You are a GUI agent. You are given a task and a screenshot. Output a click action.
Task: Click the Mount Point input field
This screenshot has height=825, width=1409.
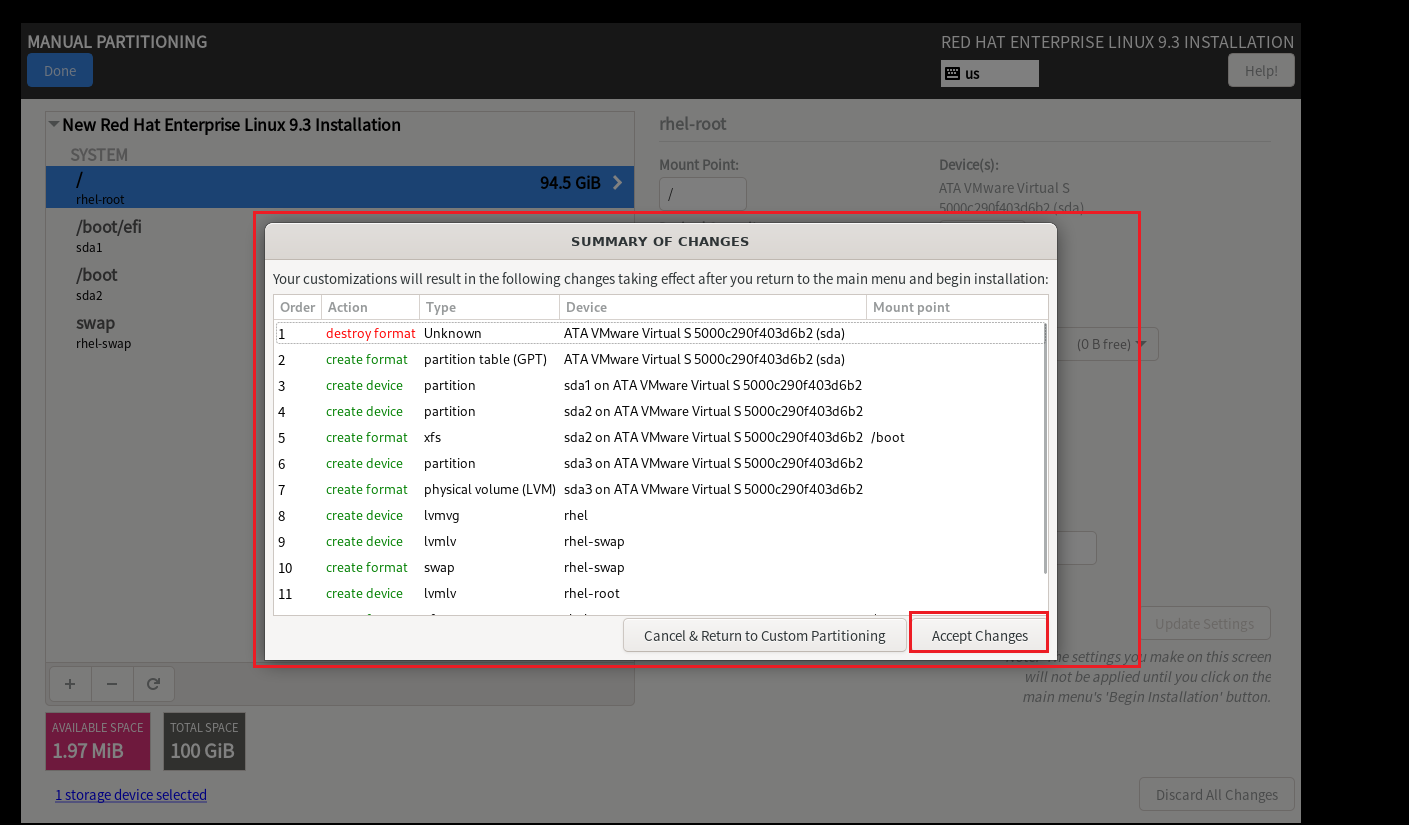coord(703,194)
